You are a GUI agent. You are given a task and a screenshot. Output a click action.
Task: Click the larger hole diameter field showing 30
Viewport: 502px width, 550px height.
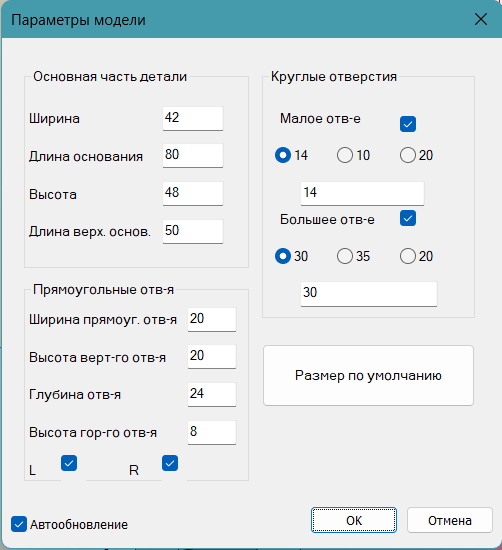[369, 294]
